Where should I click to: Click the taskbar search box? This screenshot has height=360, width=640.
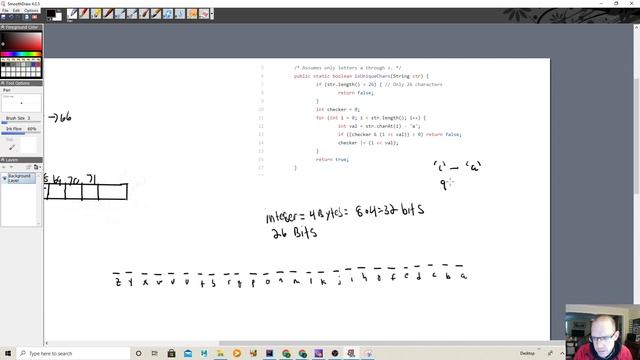pos(73,353)
